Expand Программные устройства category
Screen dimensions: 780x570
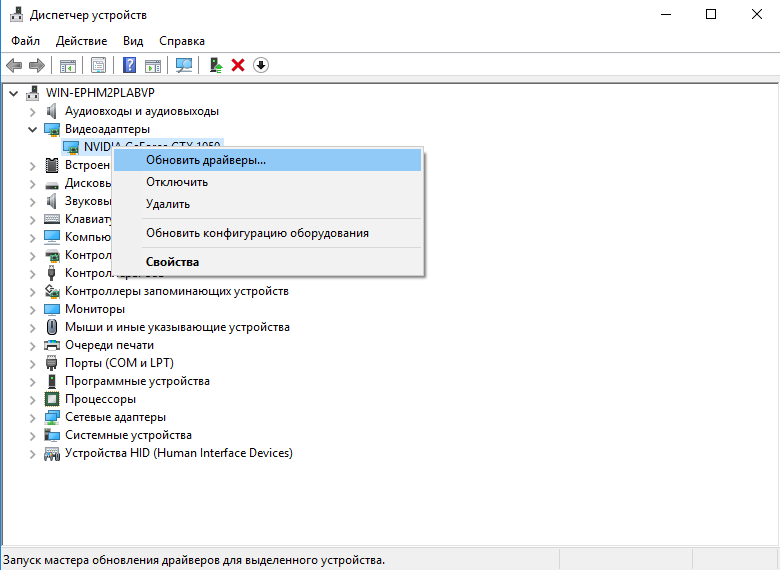click(x=33, y=382)
